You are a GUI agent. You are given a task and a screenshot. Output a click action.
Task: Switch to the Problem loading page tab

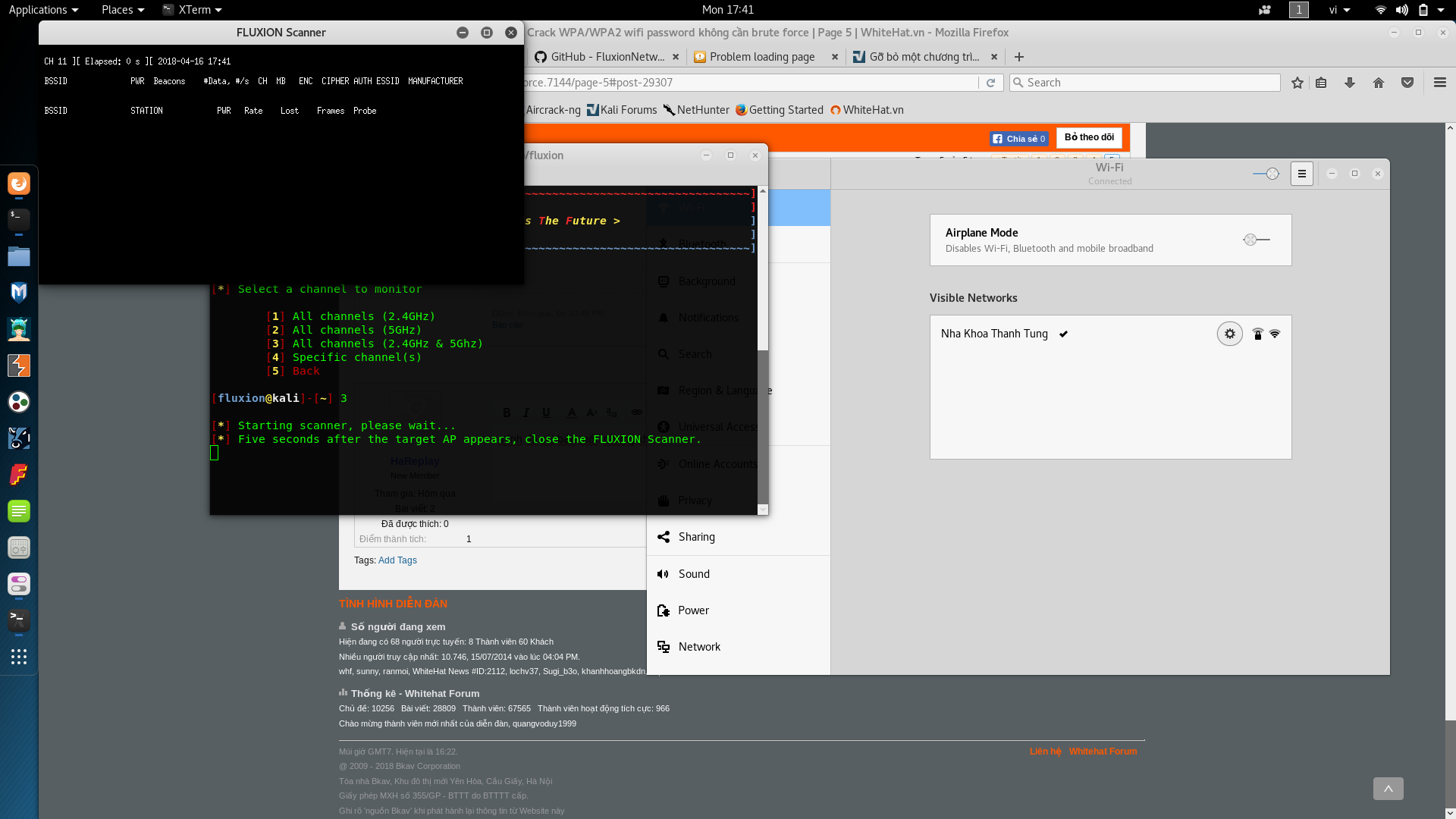pos(761,57)
